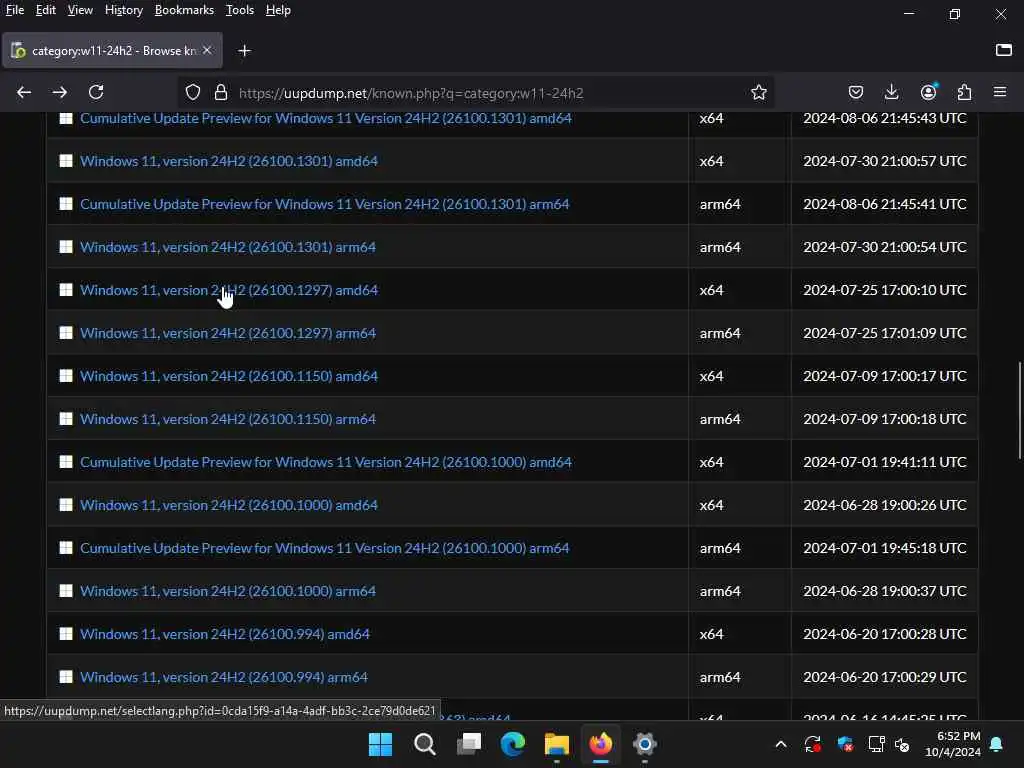
Task: Open Windows 11 24H2 (26100.1301) arm64 link
Action: click(x=228, y=247)
